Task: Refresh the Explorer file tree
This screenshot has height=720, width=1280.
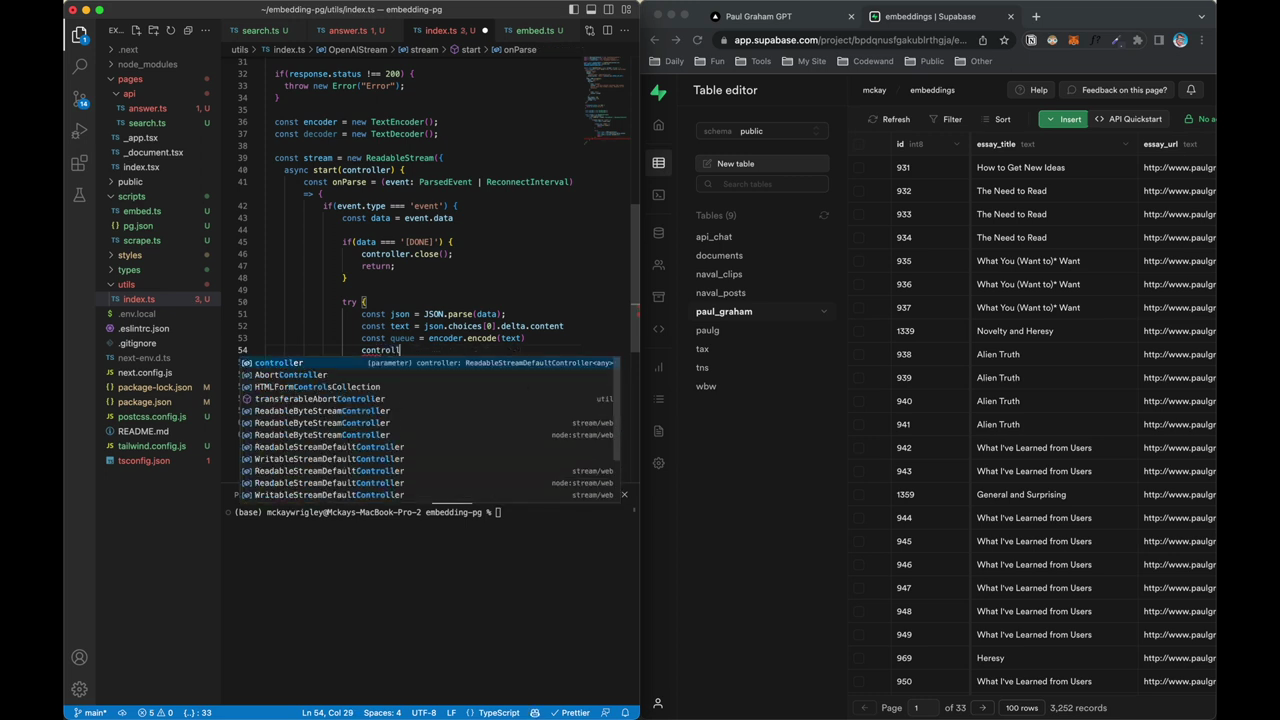Action: pyautogui.click(x=171, y=30)
